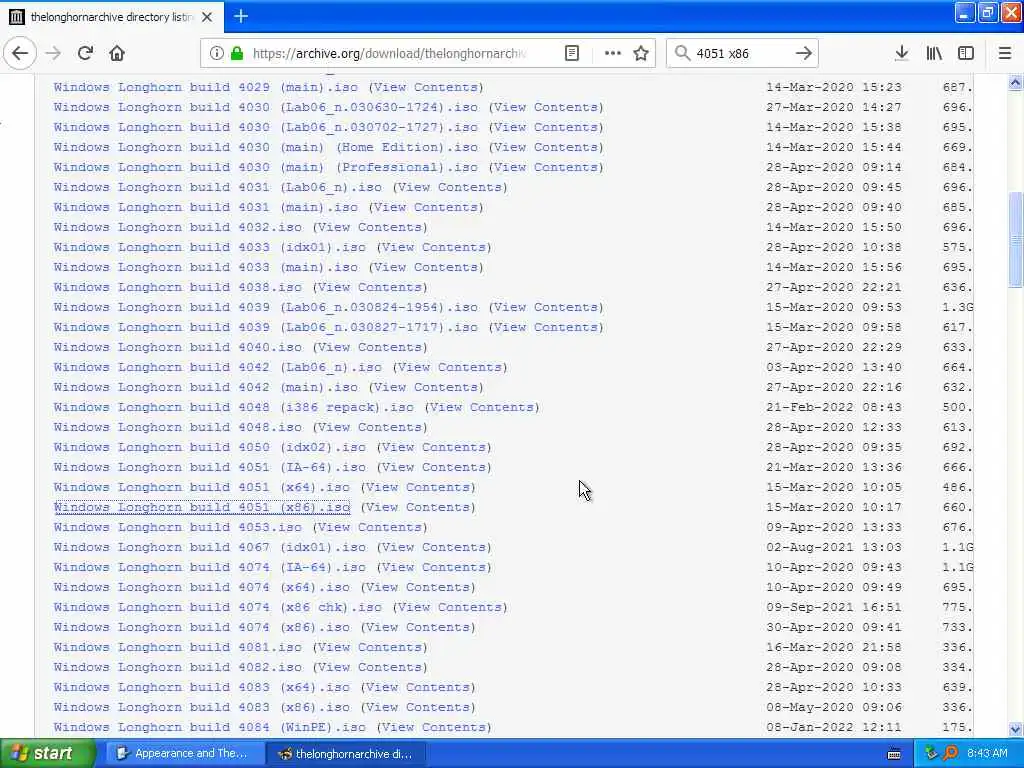Open Windows Longhorn build 4051 (x64).iso link

pos(202,487)
